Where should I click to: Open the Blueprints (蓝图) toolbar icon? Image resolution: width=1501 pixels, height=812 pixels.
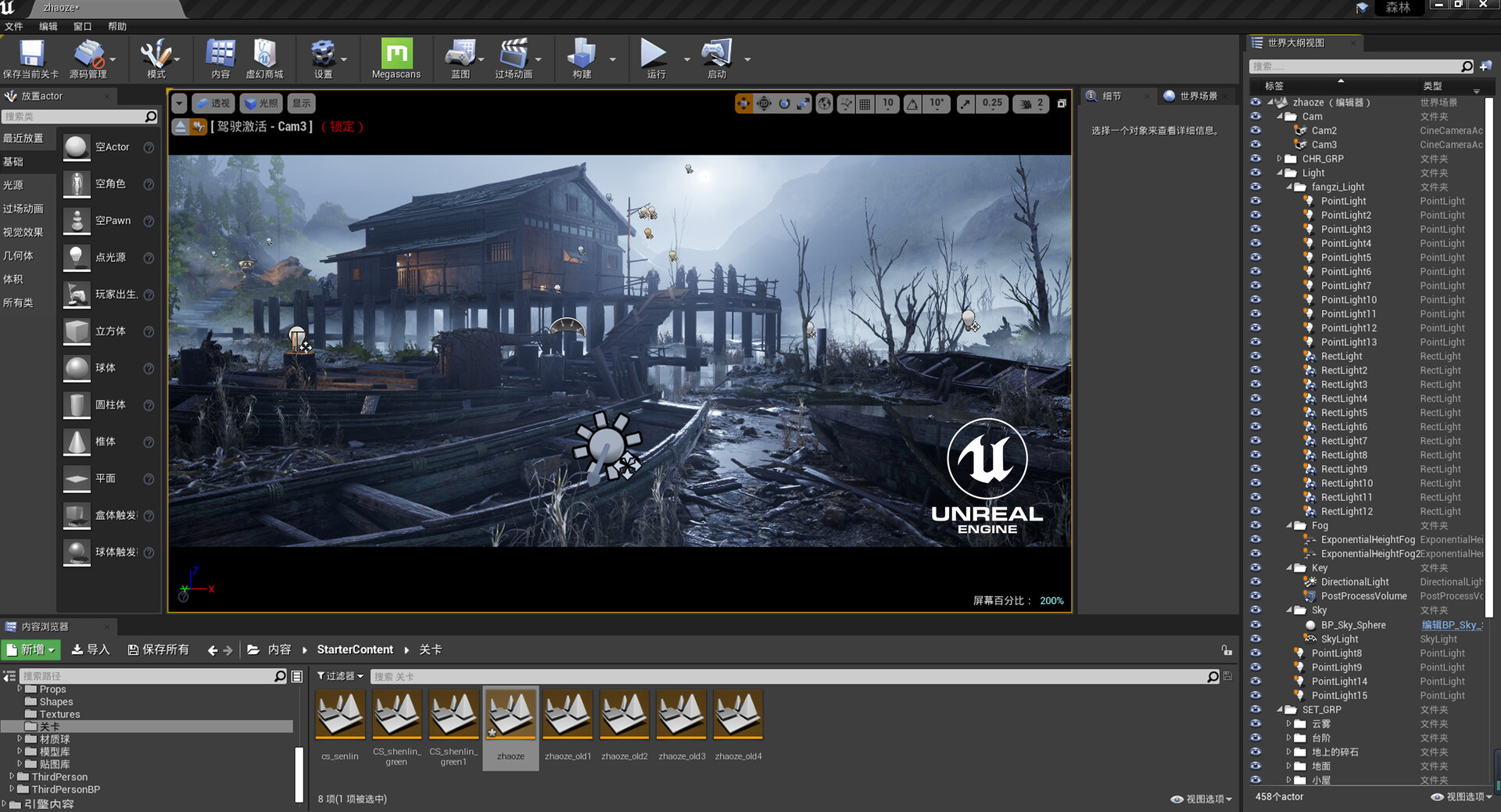[460, 54]
